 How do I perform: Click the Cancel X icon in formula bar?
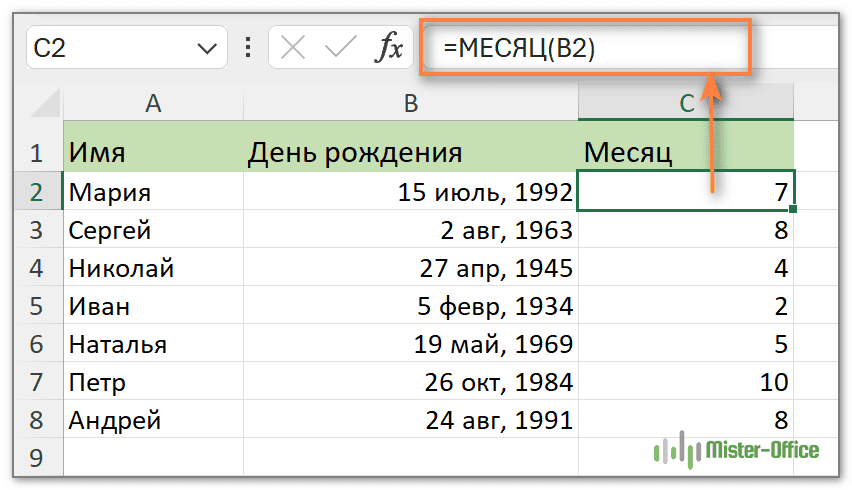(294, 49)
